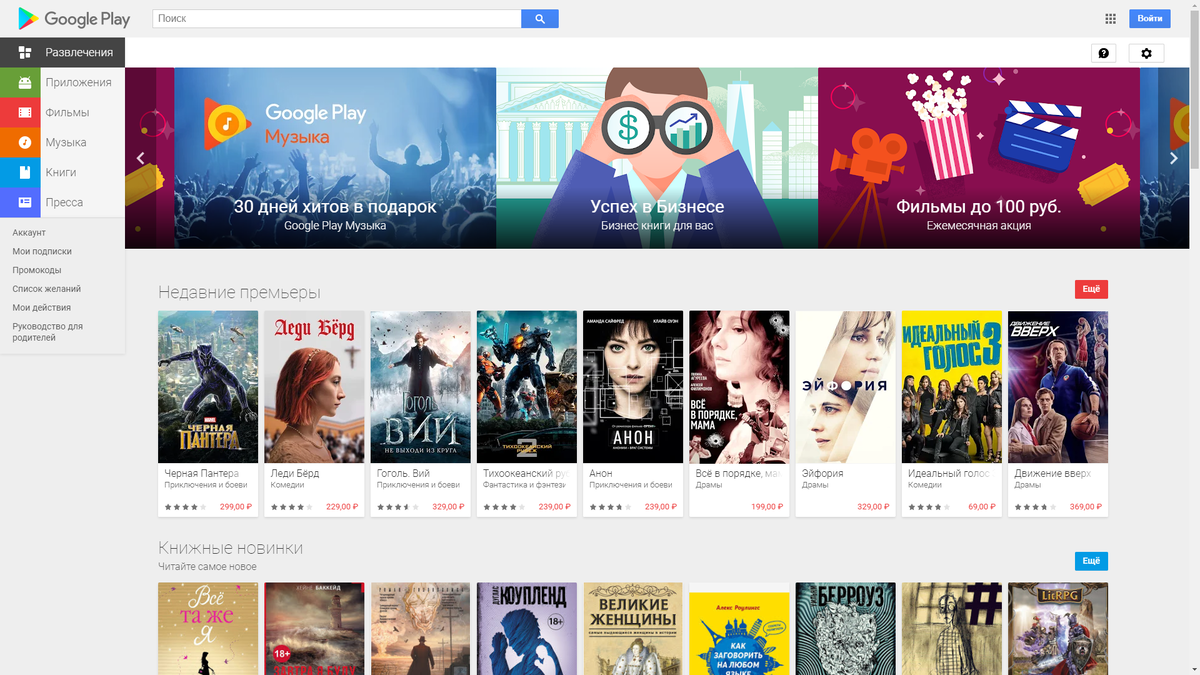Open the Идеальный голос 3 poster

[x=952, y=387]
